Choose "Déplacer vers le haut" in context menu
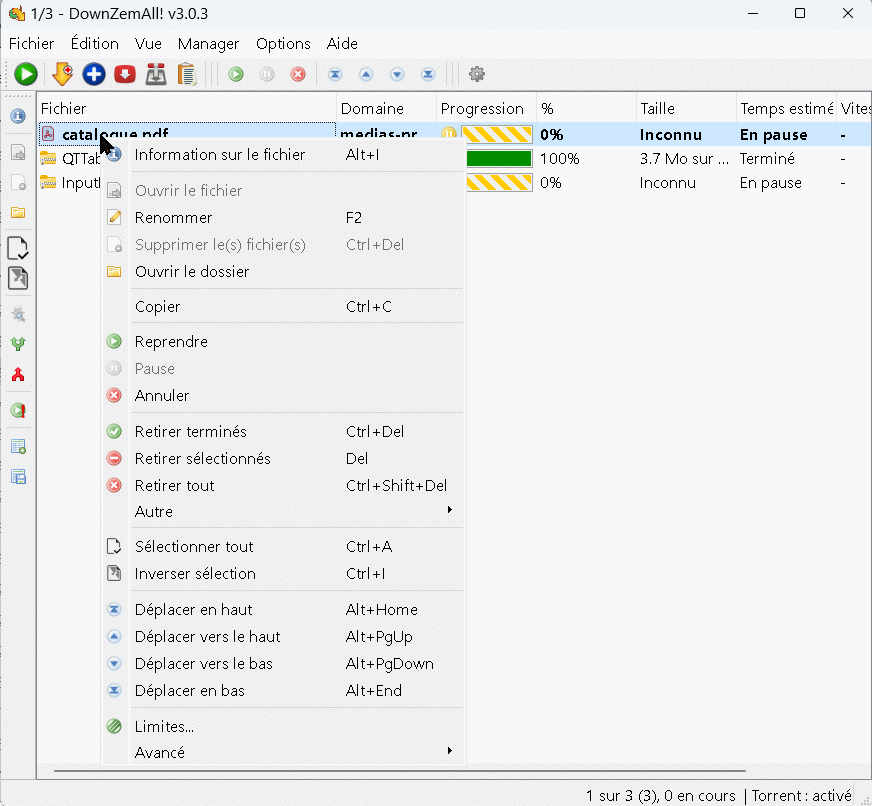Image resolution: width=872 pixels, height=806 pixels. click(284, 636)
